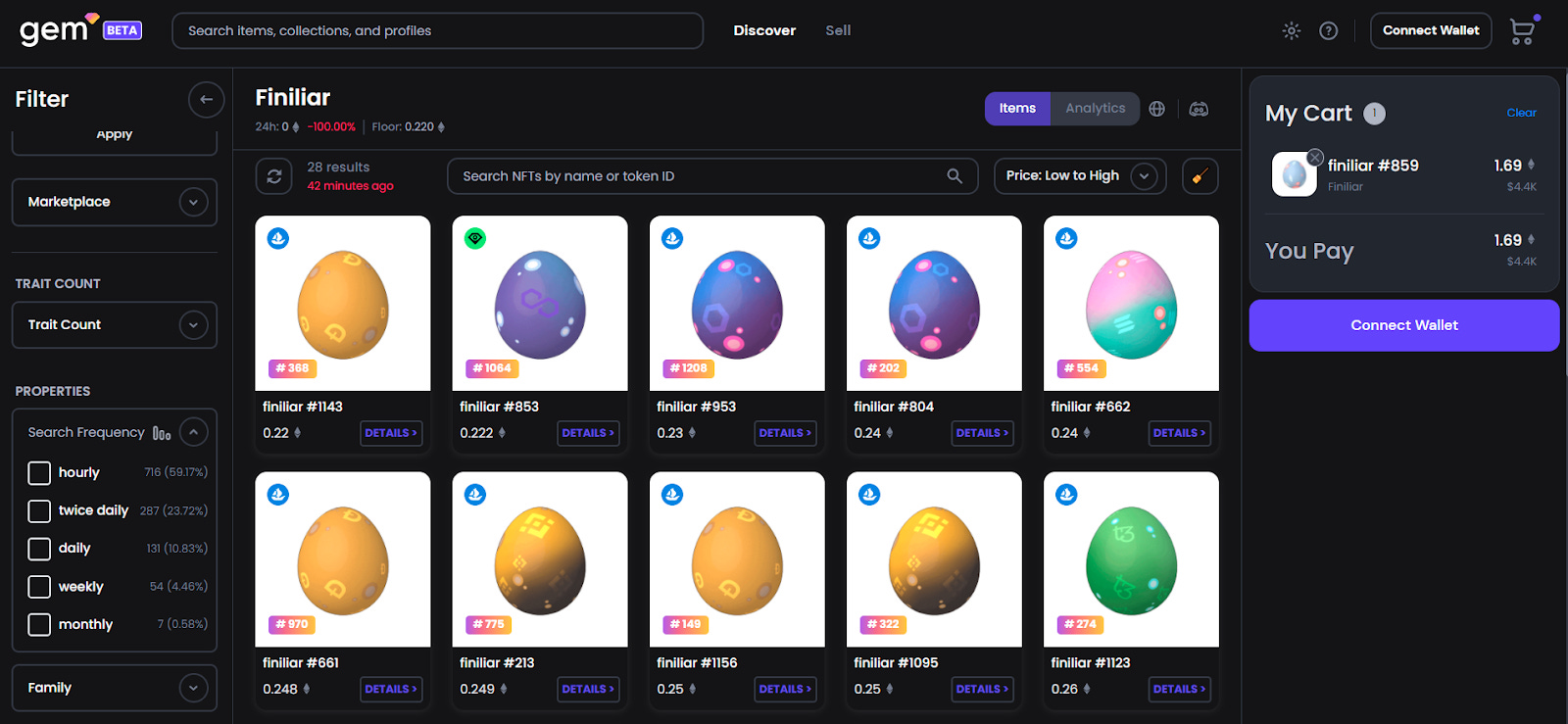Open the Price: Low to High sort dropdown
Image resolution: width=1568 pixels, height=724 pixels.
click(1080, 176)
